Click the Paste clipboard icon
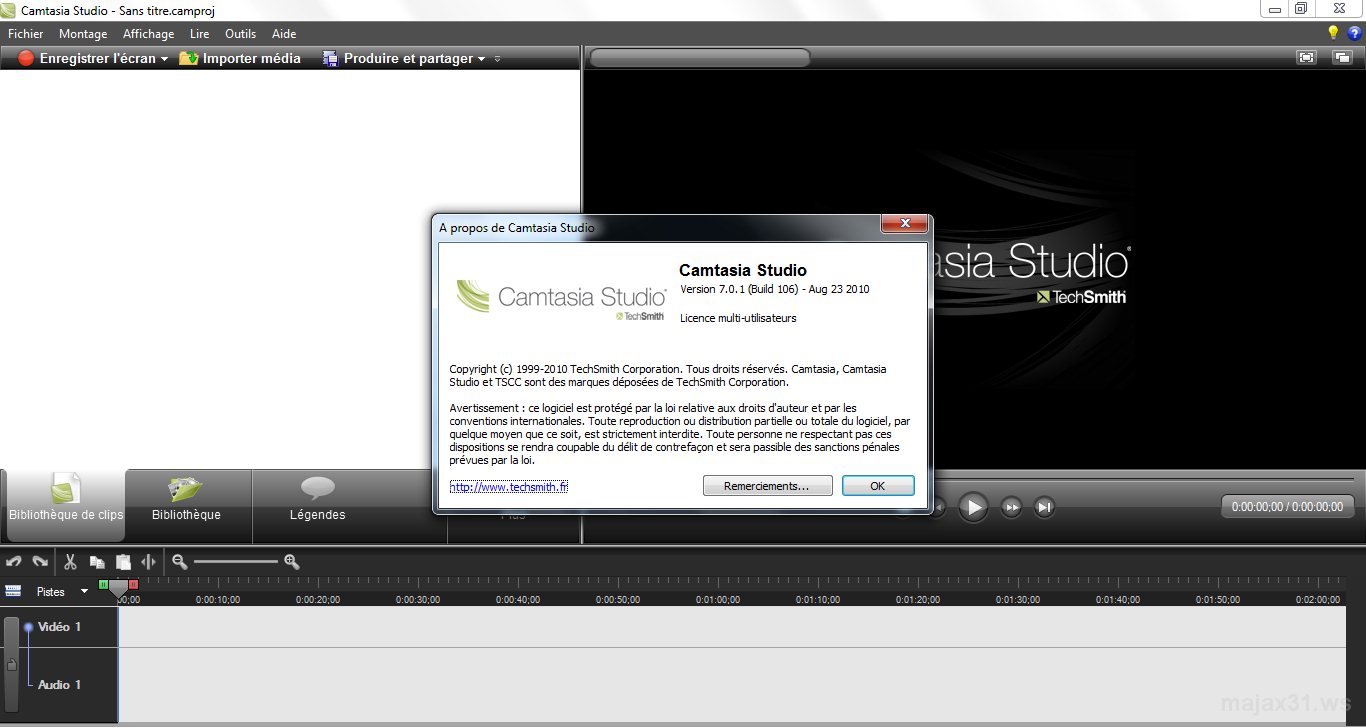This screenshot has height=728, width=1366. click(x=123, y=562)
